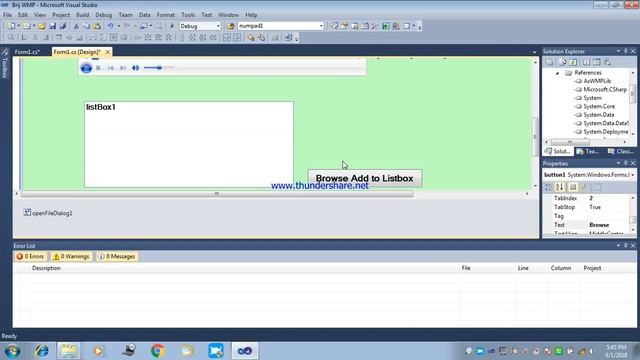
Task: Mute the media player with the speaker icon
Action: tap(136, 68)
